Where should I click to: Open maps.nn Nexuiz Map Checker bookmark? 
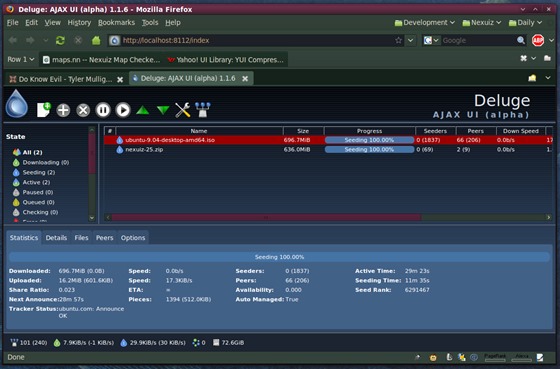(x=101, y=60)
